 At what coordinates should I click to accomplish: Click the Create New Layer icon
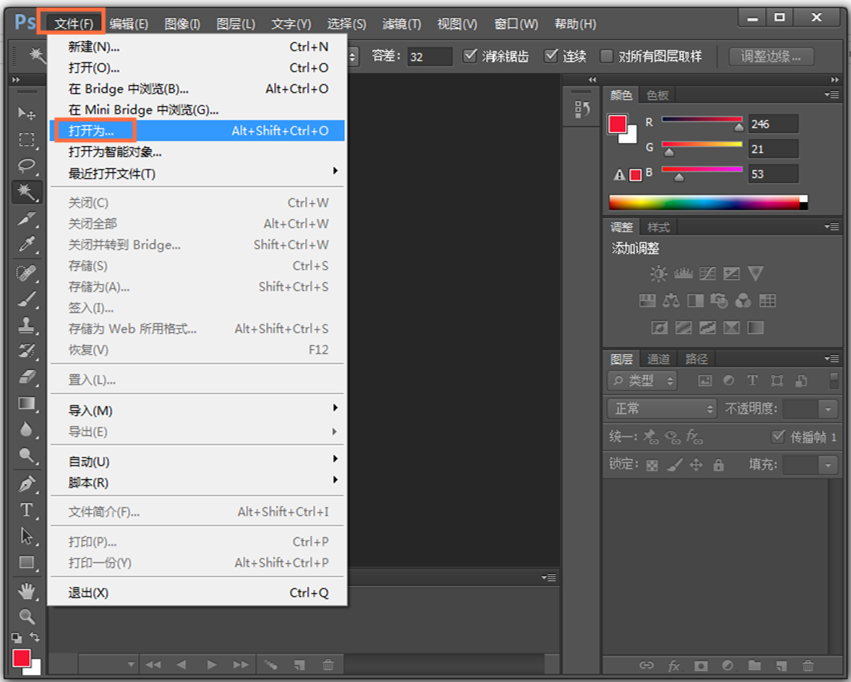pyautogui.click(x=781, y=666)
